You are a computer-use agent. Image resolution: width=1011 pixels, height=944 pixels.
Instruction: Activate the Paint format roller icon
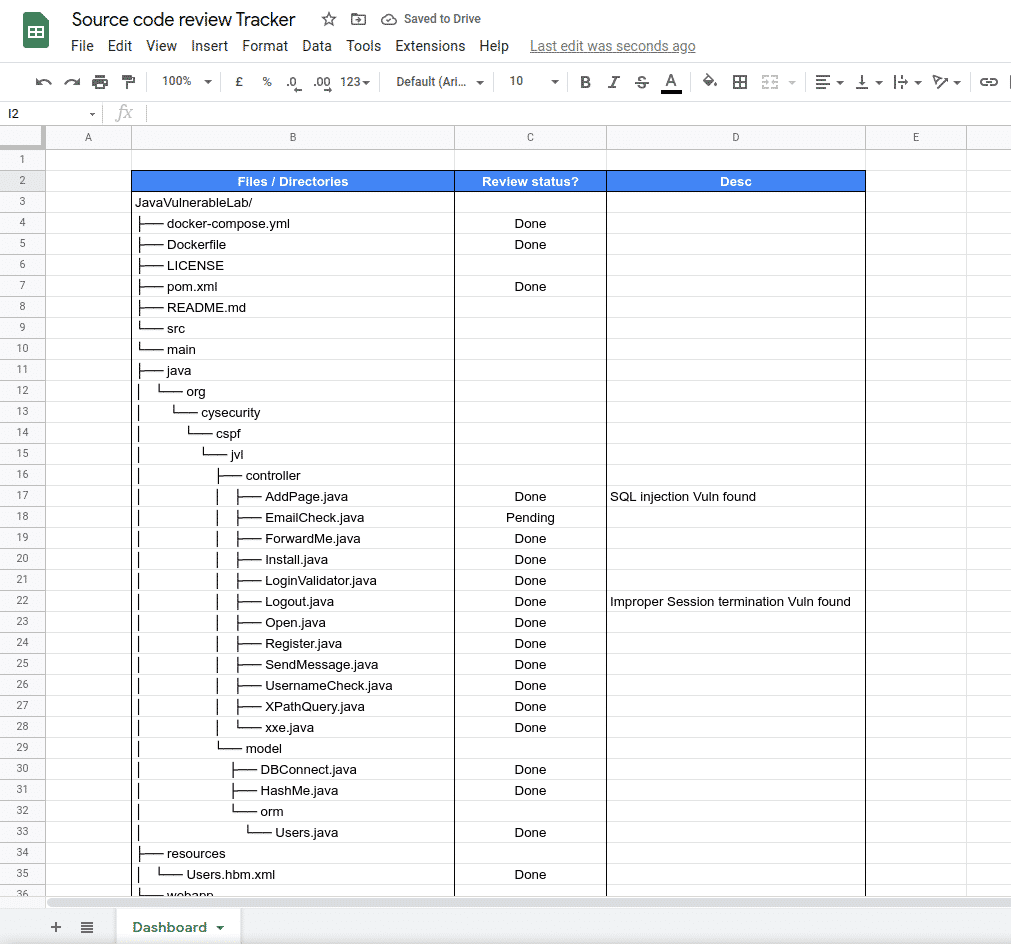pyautogui.click(x=128, y=82)
